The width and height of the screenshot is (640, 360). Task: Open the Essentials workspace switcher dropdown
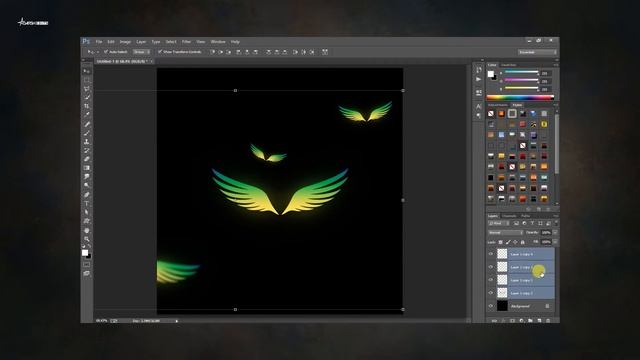pos(537,52)
